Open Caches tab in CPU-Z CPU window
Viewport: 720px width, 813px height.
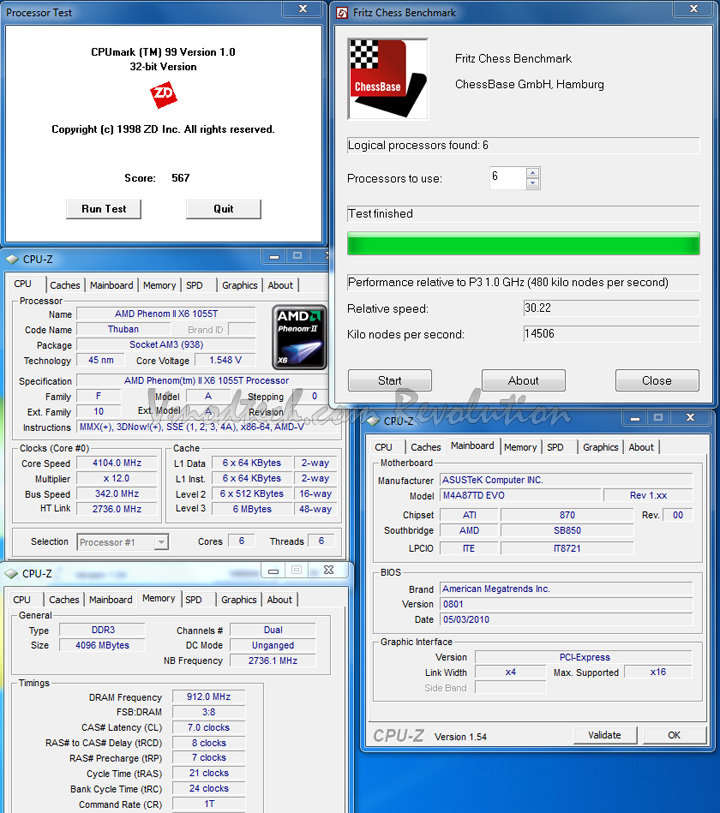[65, 285]
